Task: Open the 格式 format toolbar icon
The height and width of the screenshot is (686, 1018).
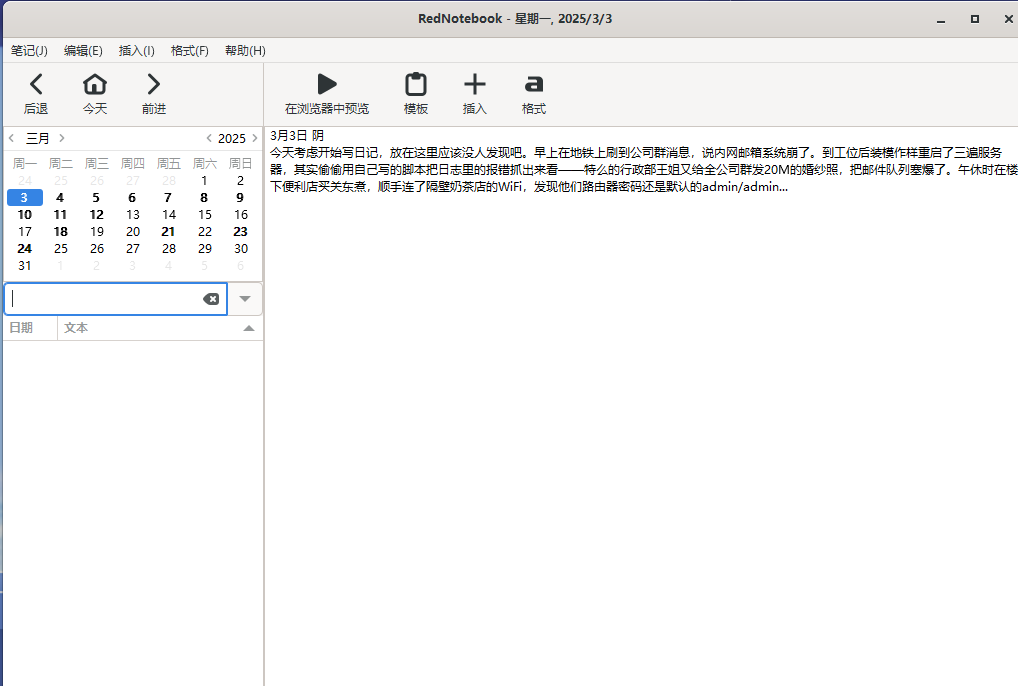Action: (534, 84)
